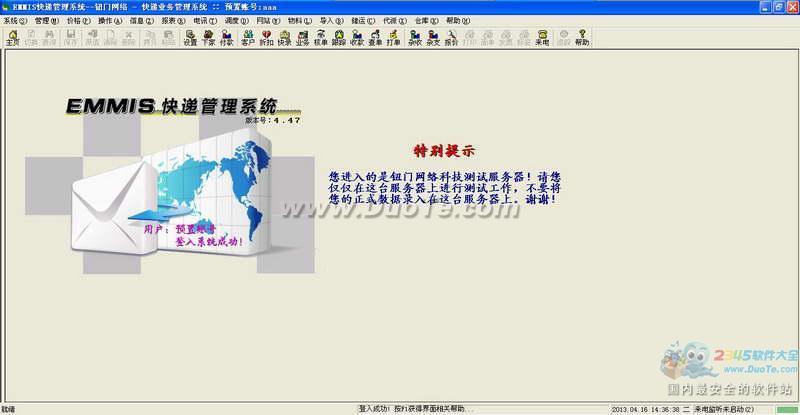Open the 价格(P) menu
Viewport: 800px width, 415px height.
(x=79, y=21)
